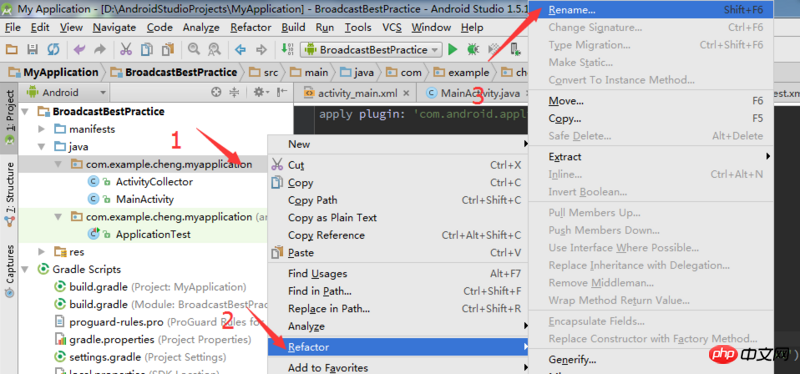
Task: Click Collapse All icon in Project panel
Action: [x=234, y=92]
